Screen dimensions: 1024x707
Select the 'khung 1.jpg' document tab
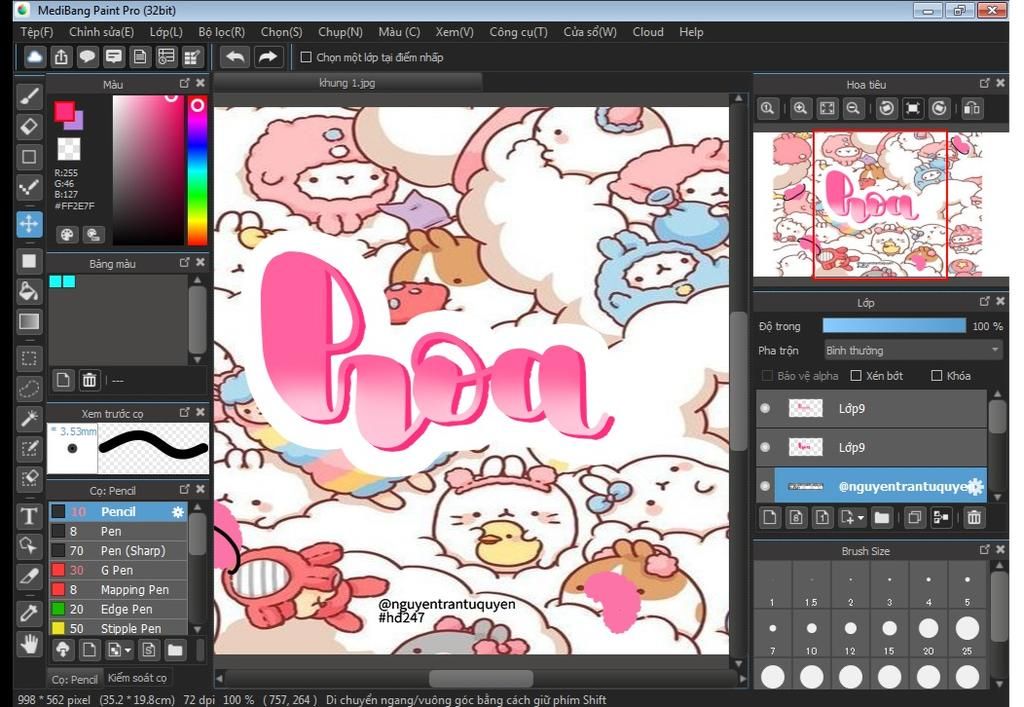coord(347,83)
